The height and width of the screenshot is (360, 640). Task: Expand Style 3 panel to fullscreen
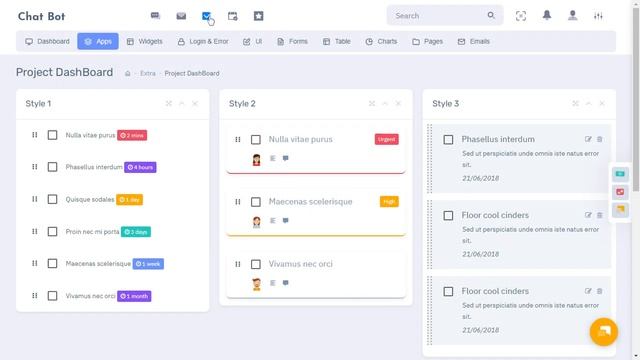click(576, 104)
